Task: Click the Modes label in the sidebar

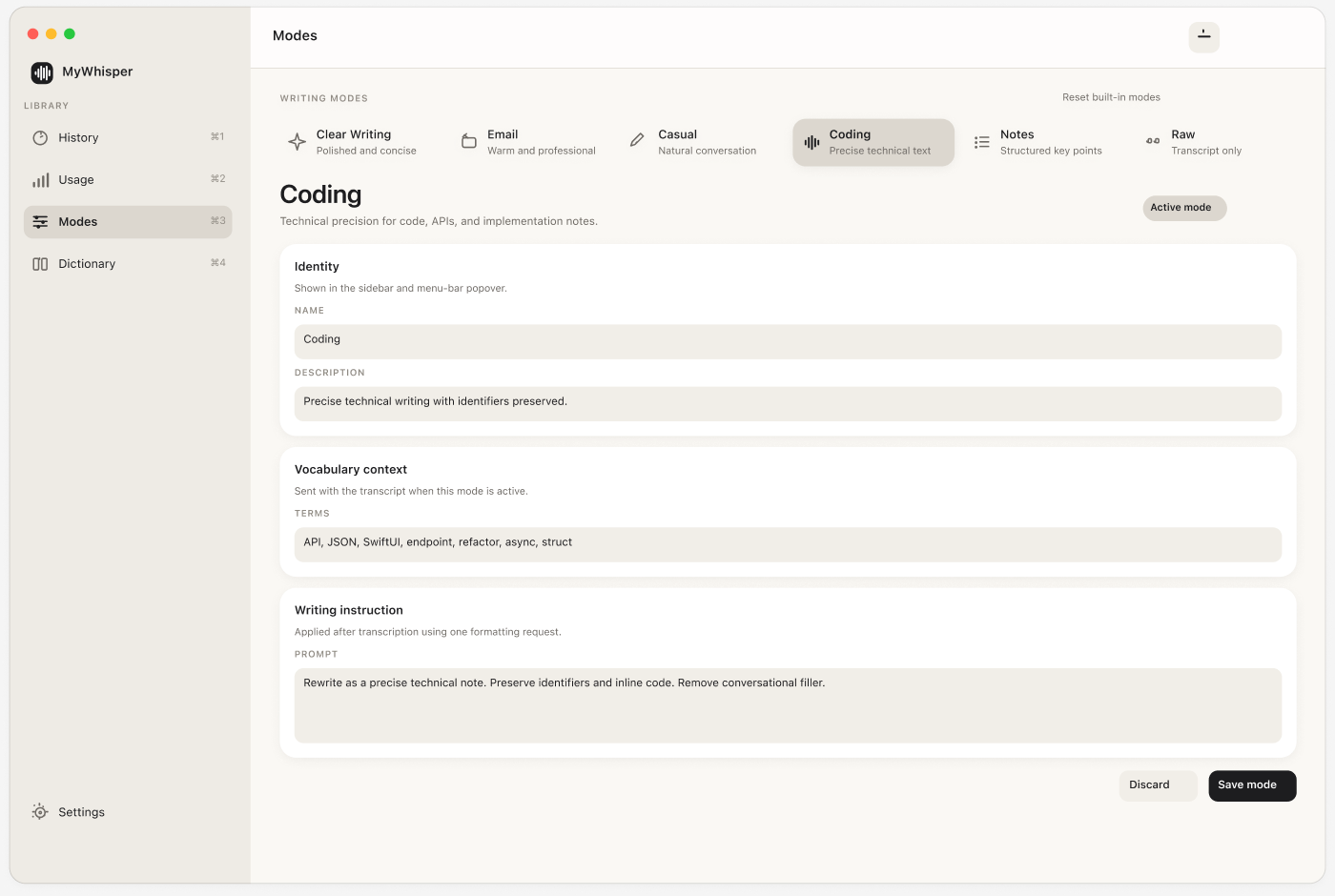Action: tap(77, 222)
